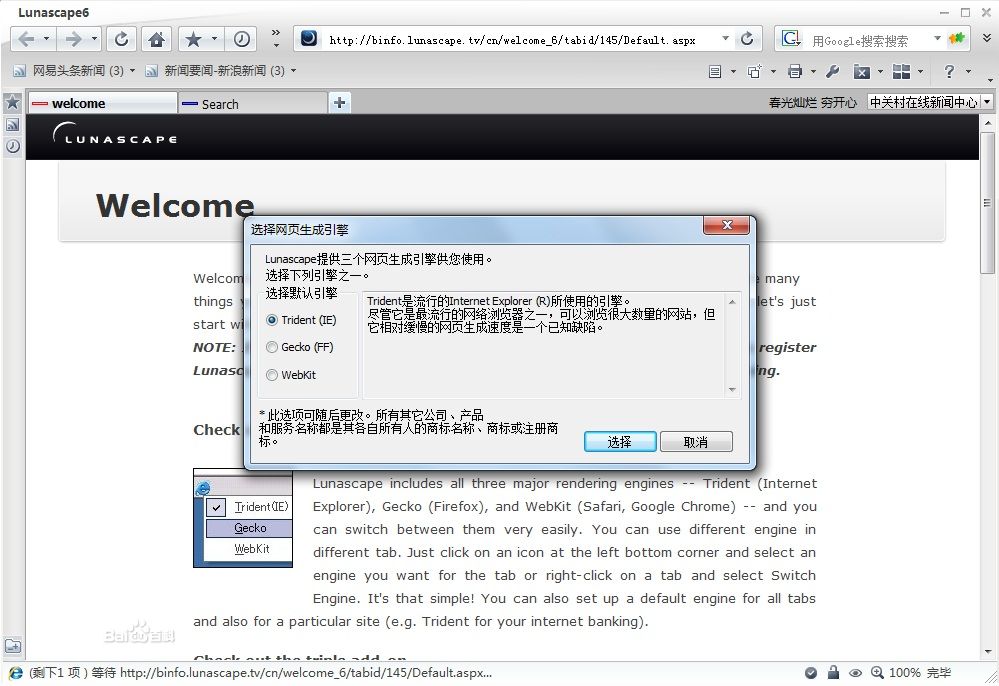Viewport: 999px width, 686px height.
Task: Click the page vertical scrollbar thumb
Action: [x=987, y=203]
